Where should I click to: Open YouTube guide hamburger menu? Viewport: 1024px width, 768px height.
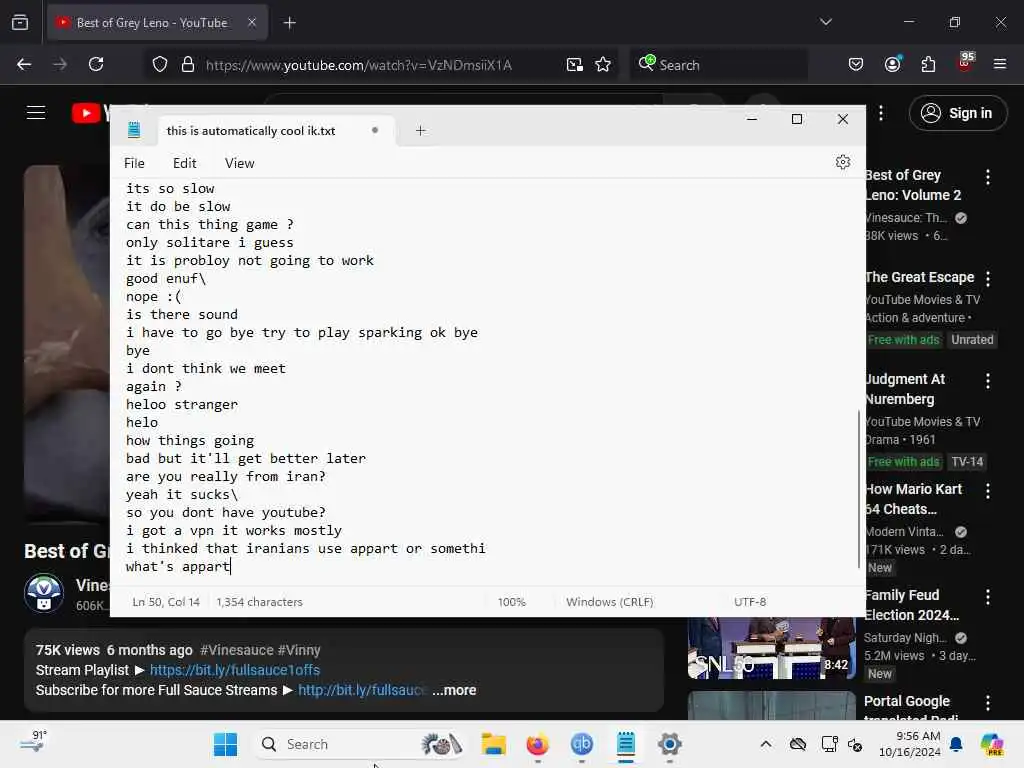coord(36,113)
